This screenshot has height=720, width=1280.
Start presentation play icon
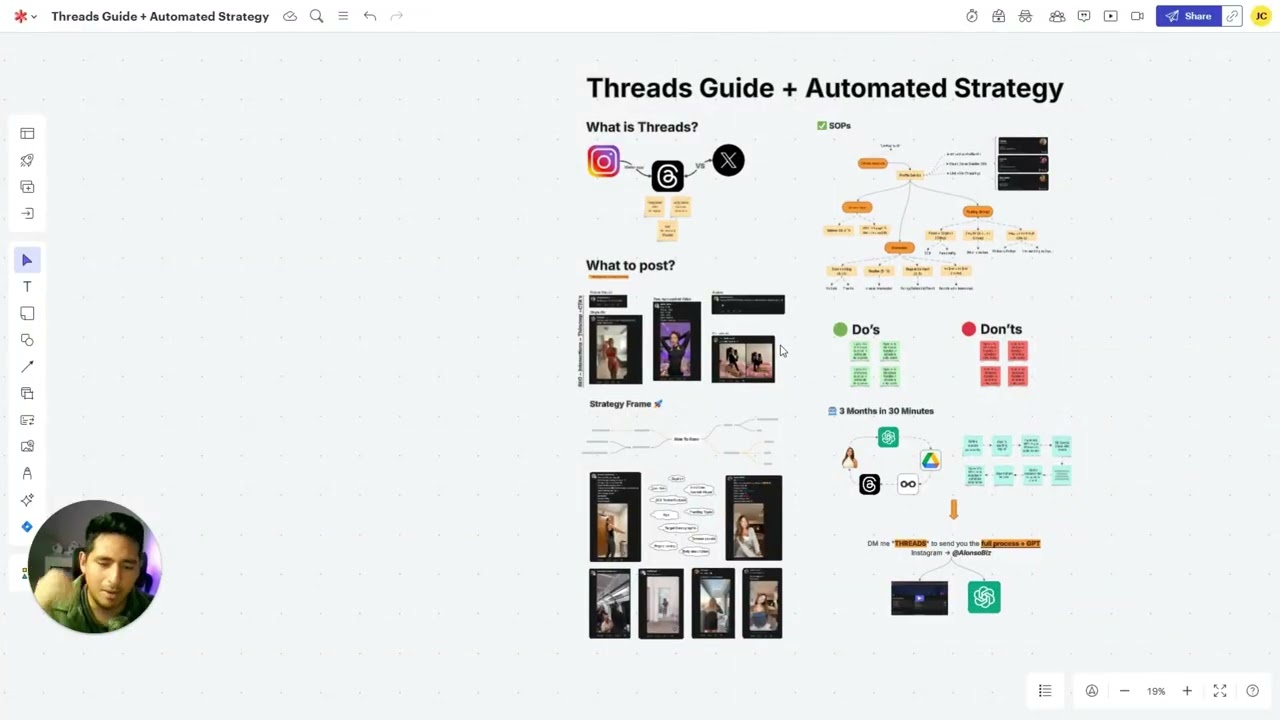pyautogui.click(x=1110, y=16)
